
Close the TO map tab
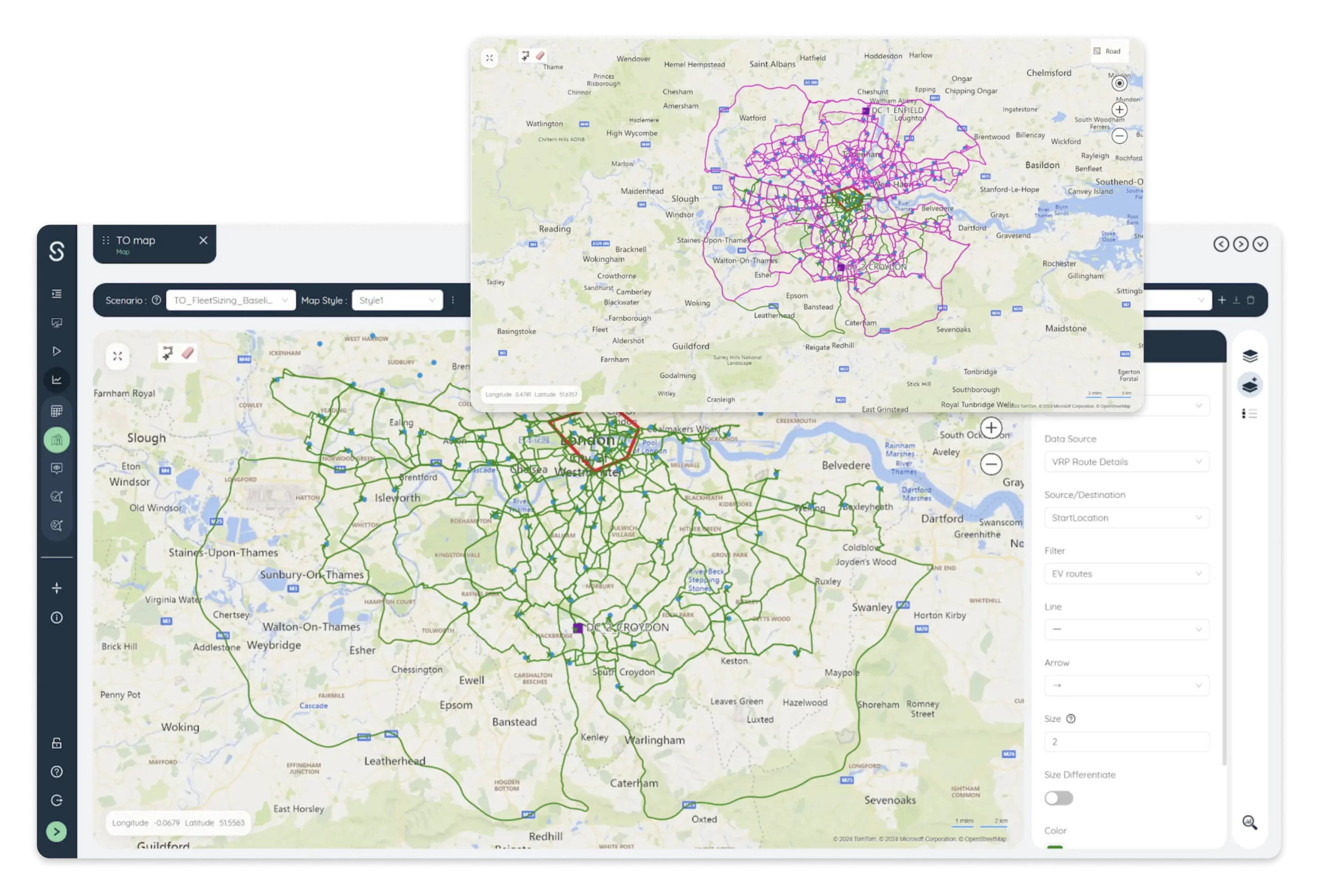pos(203,240)
